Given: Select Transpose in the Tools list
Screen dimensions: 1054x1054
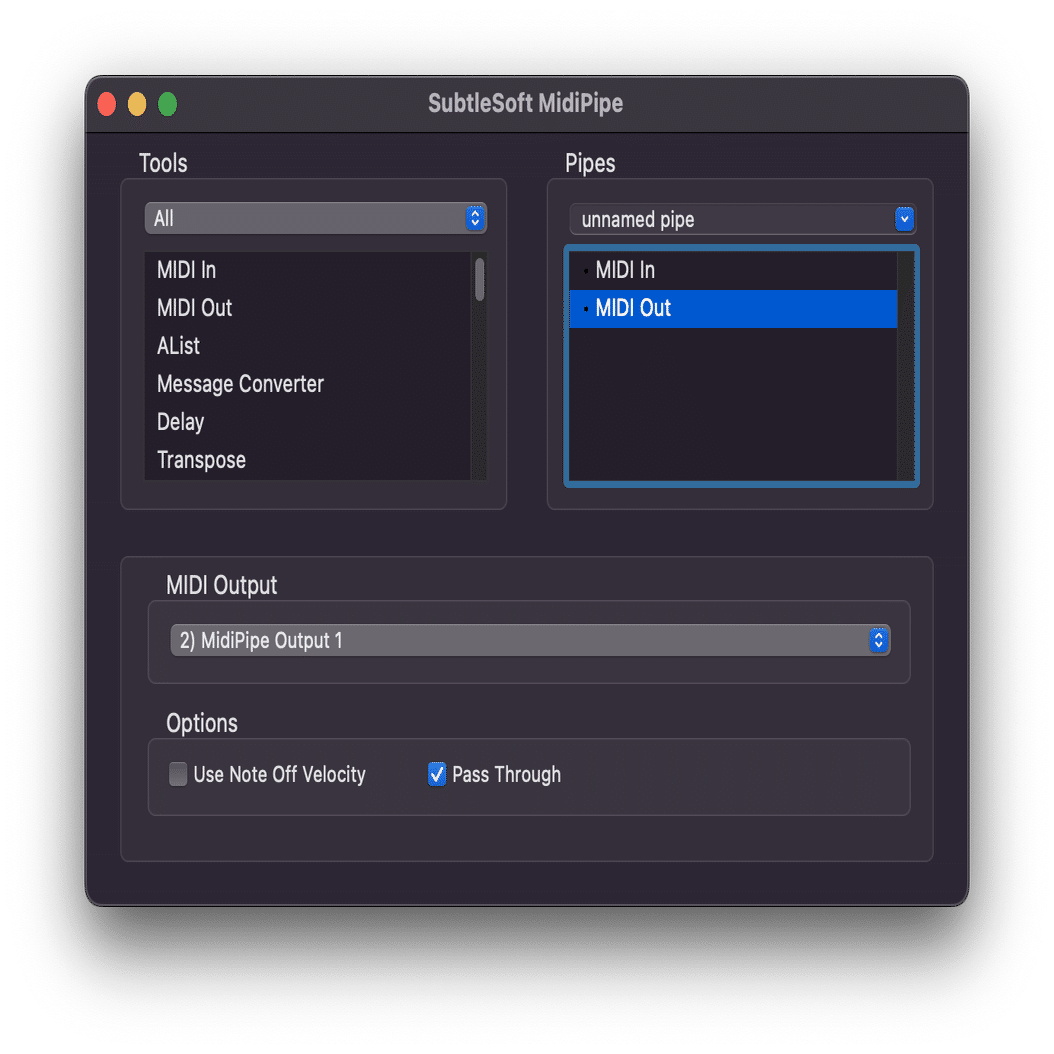Looking at the screenshot, I should [x=308, y=460].
